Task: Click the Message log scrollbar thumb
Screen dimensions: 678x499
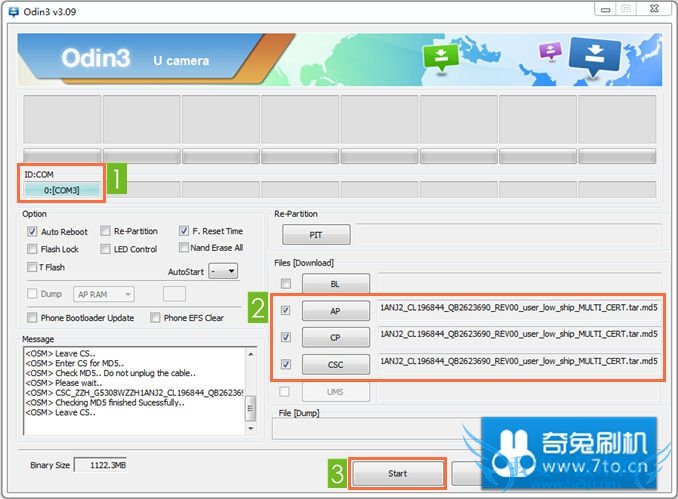Action: click(x=251, y=408)
